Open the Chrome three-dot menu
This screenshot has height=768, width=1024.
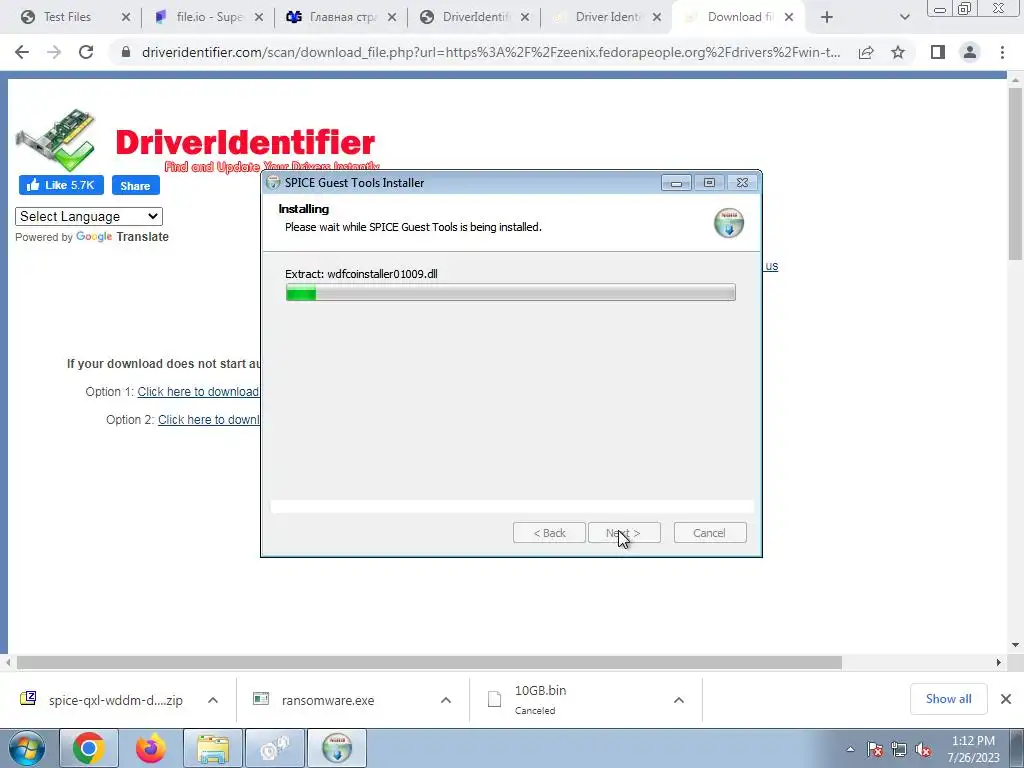(1002, 52)
